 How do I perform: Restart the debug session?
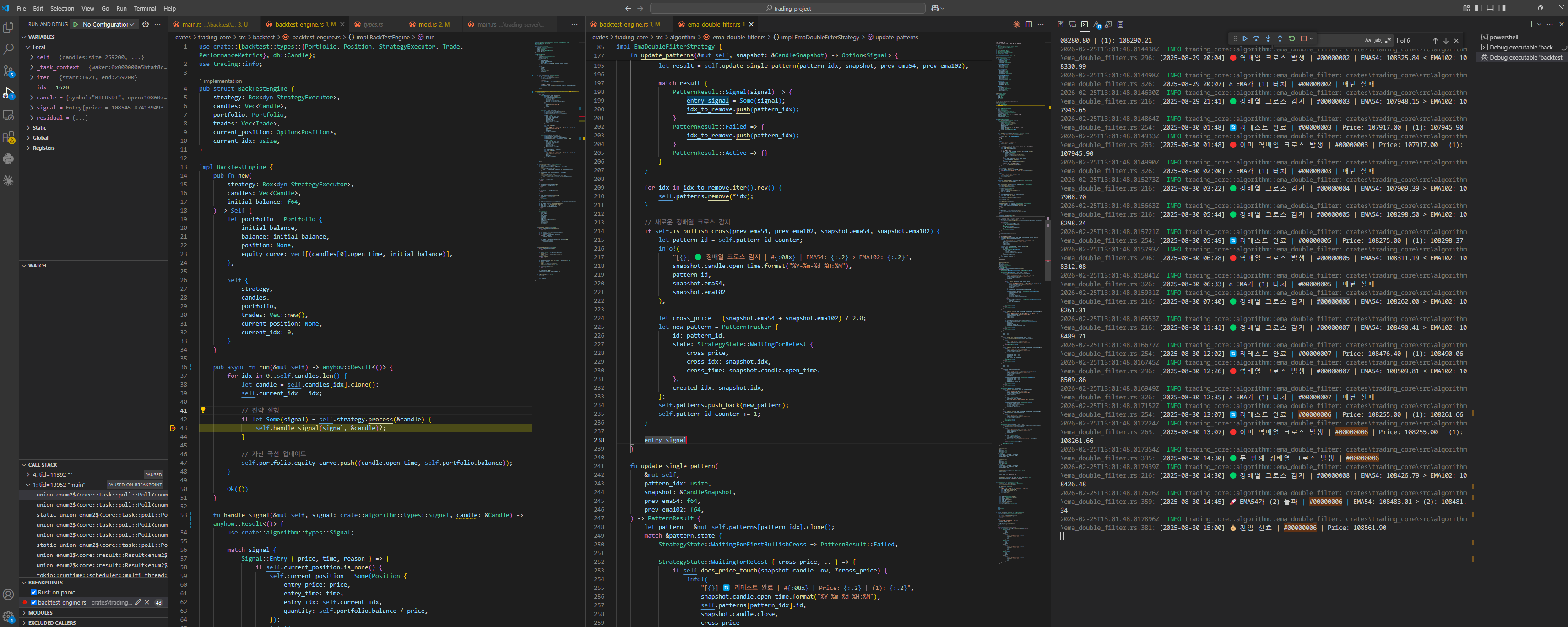coord(1291,38)
